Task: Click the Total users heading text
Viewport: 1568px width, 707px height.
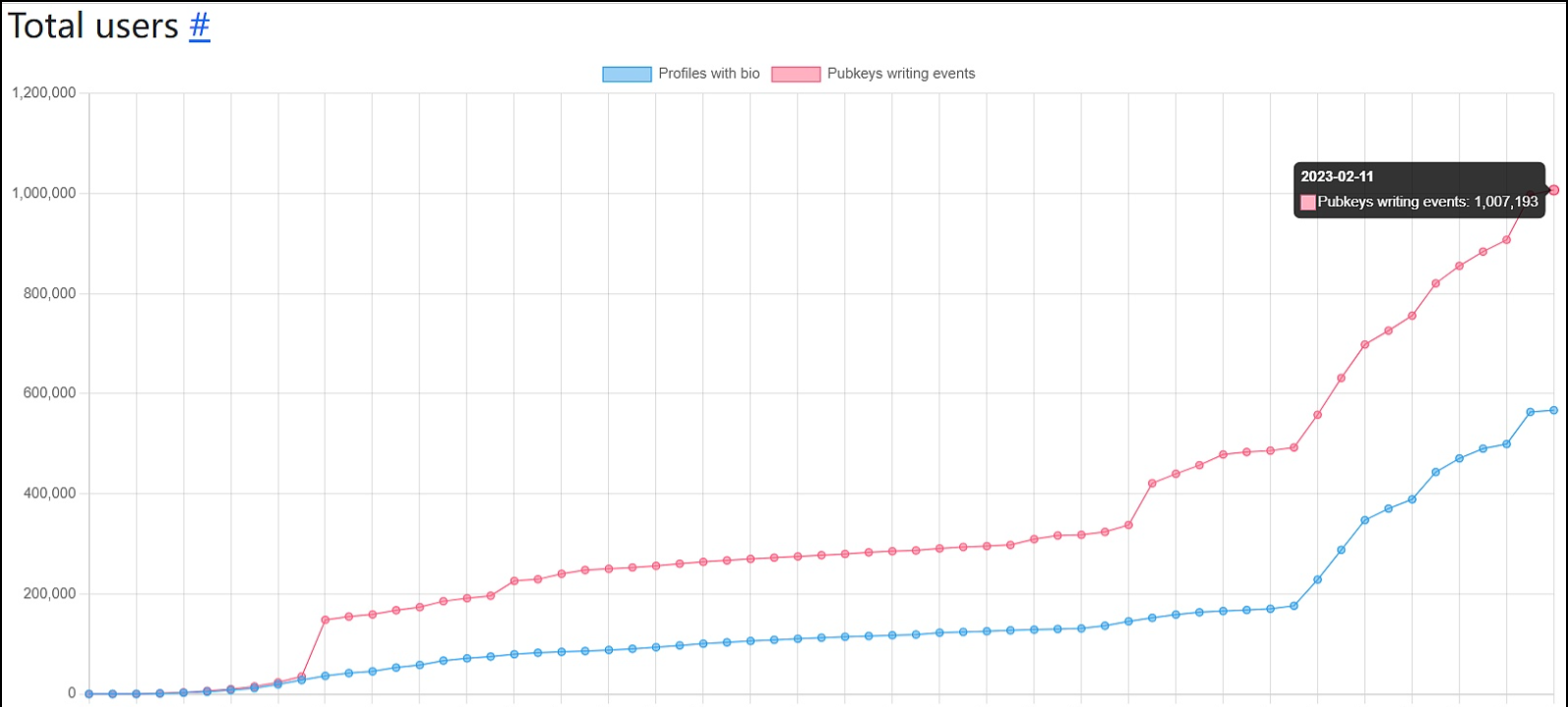Action: (92, 27)
